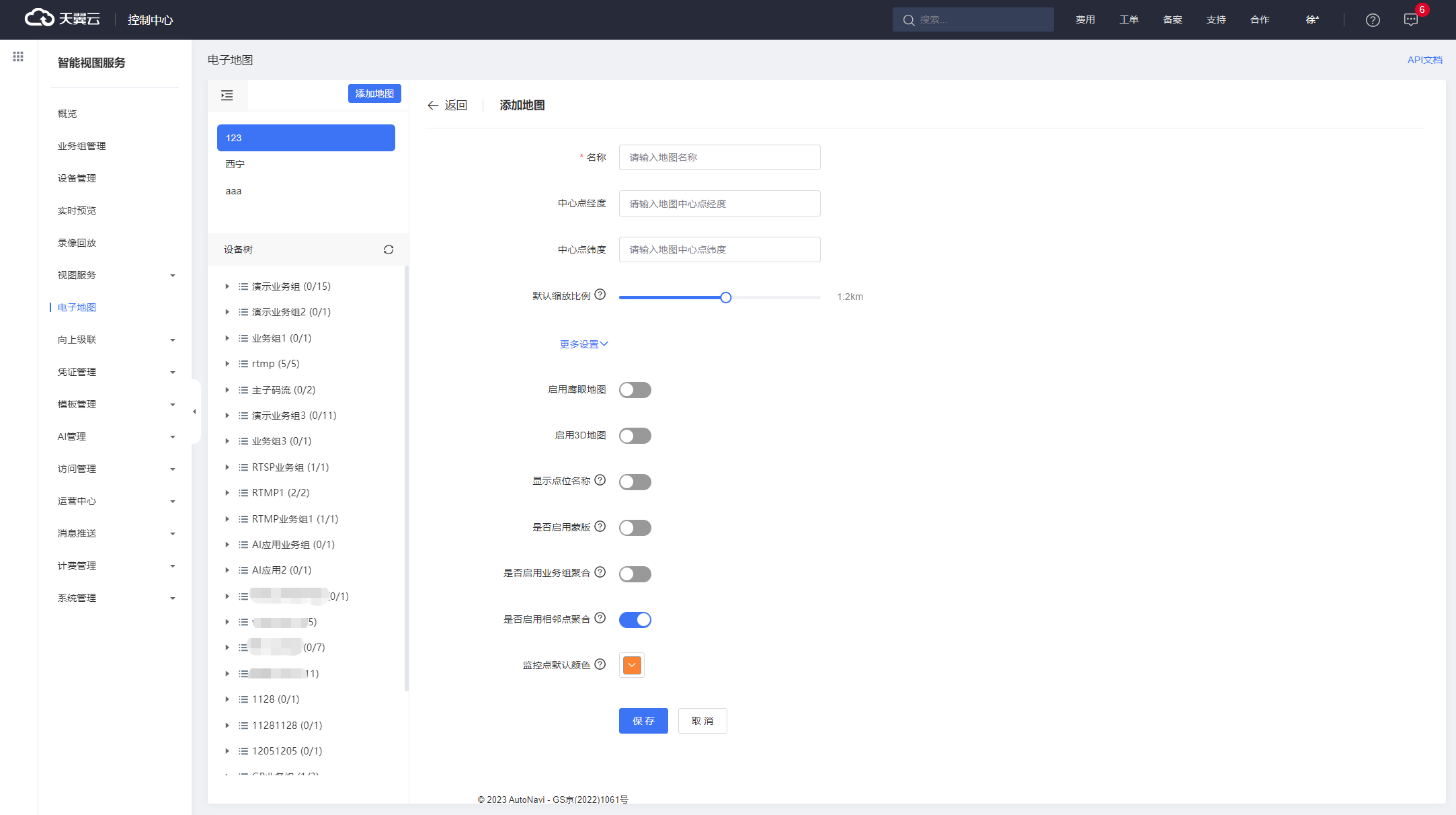
Task: Open 设备管理 in the sidebar
Action: point(77,178)
